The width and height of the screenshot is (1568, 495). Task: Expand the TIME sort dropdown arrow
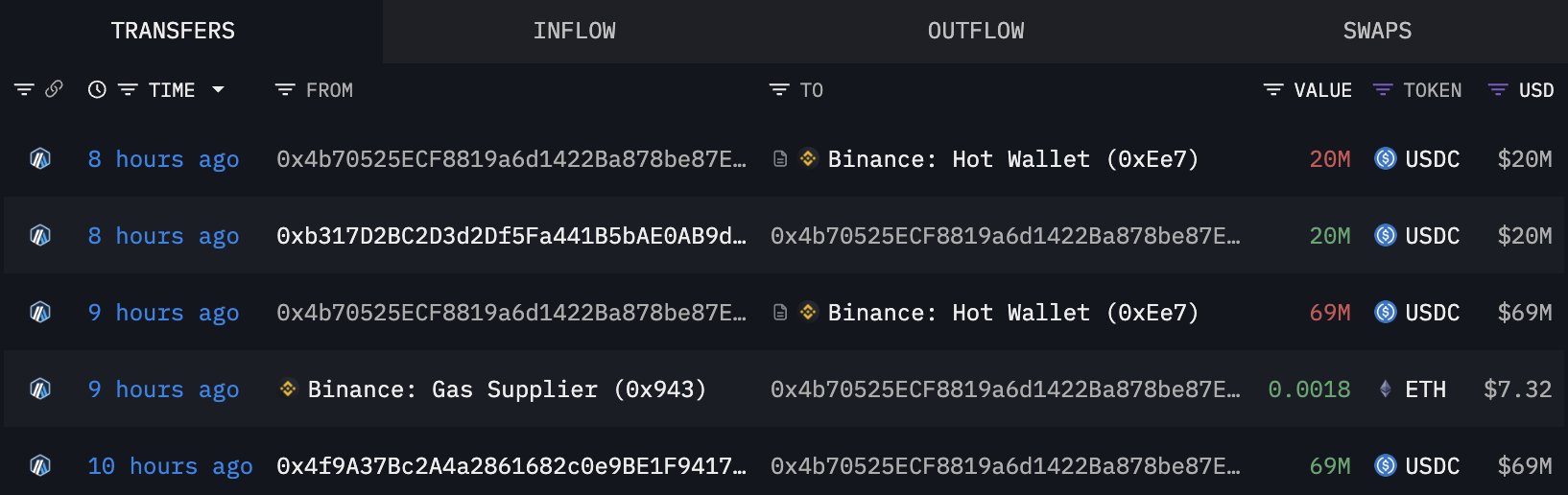[218, 89]
